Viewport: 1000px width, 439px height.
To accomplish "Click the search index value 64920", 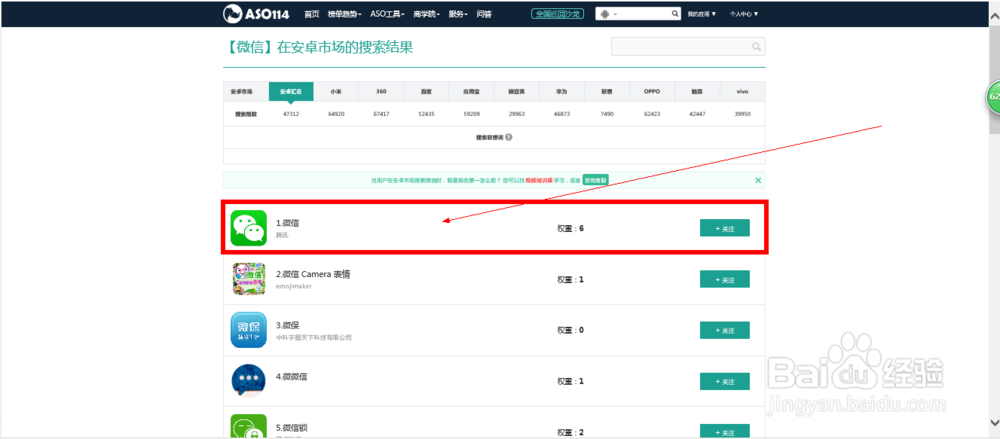I will coord(335,114).
